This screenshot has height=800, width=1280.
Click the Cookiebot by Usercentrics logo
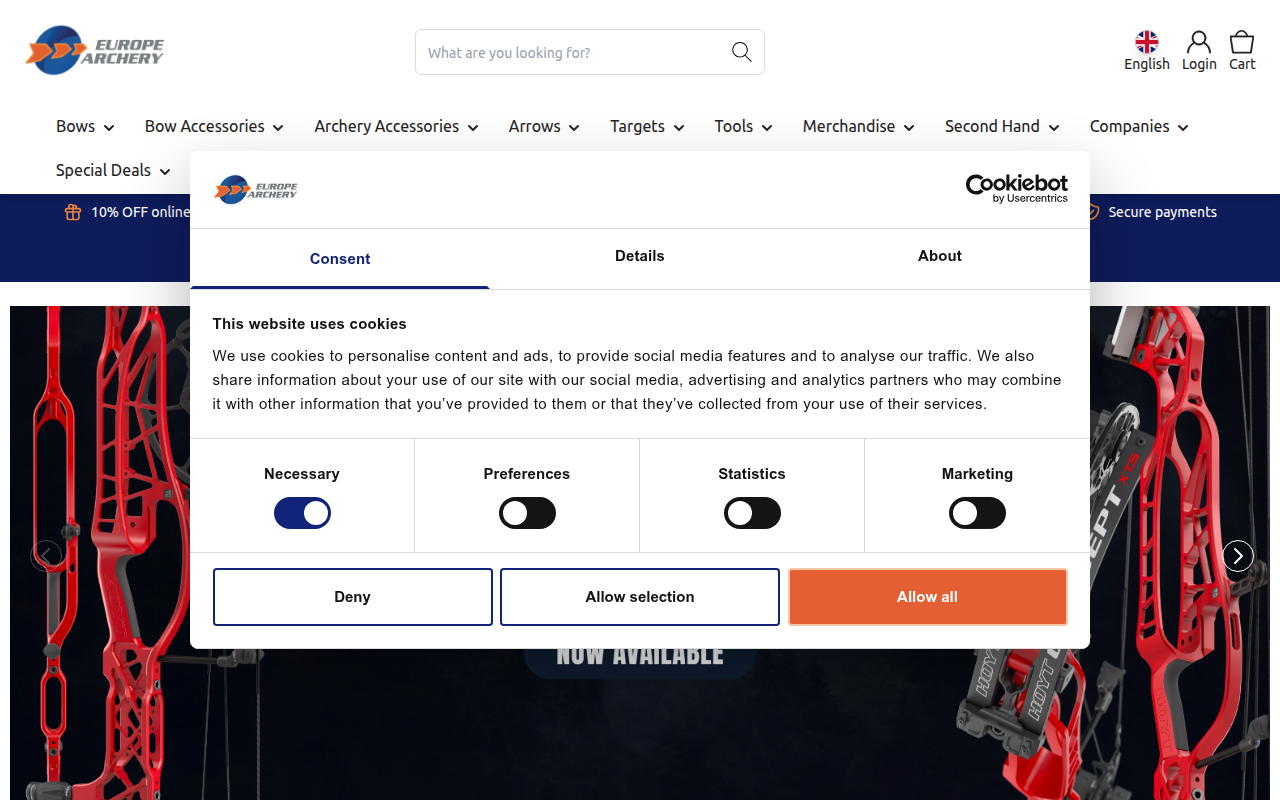pyautogui.click(x=1016, y=188)
